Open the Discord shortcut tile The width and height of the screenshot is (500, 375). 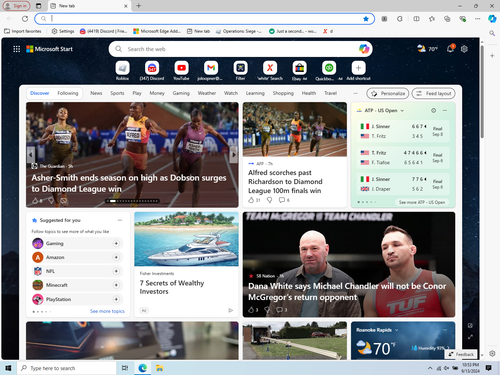152,68
